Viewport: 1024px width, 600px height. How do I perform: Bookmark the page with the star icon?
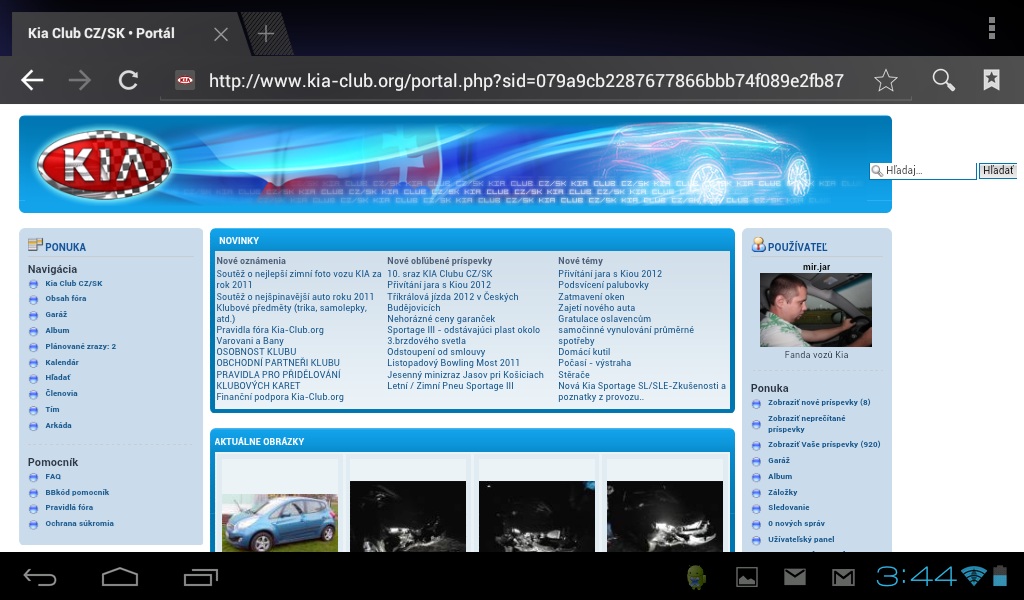(x=886, y=80)
